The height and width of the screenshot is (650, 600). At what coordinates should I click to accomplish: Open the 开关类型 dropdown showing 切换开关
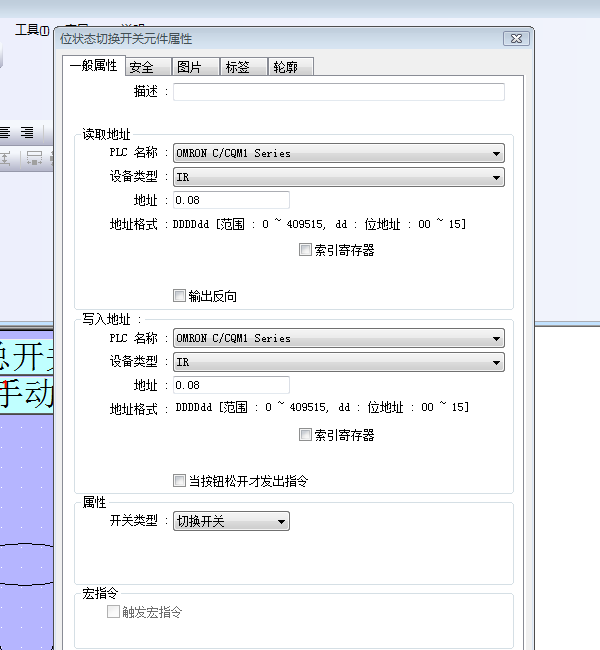[282, 521]
